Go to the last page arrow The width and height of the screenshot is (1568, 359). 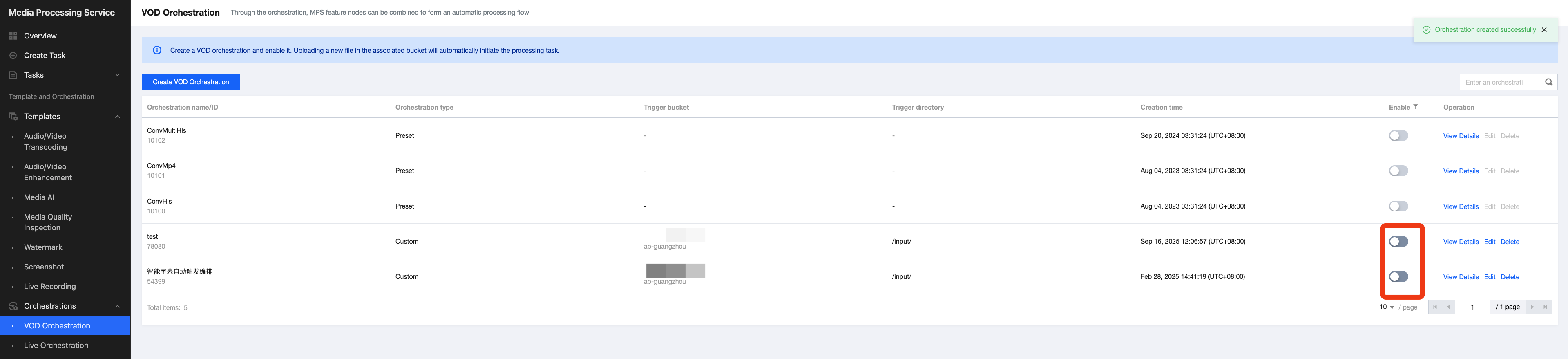[1545, 307]
